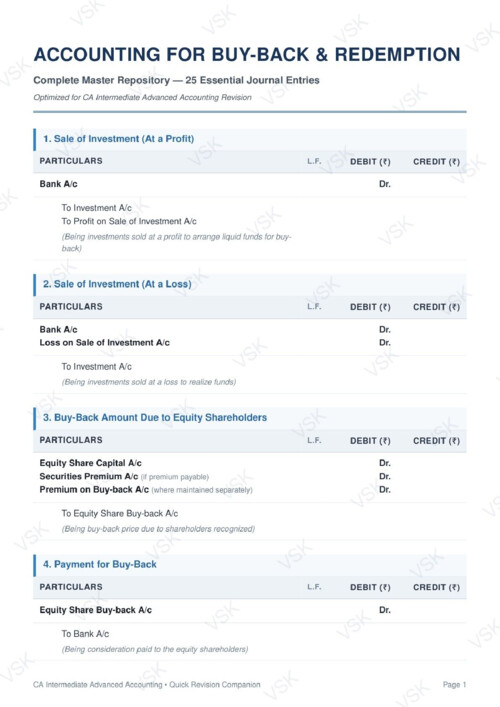This screenshot has width=500, height=707.
Task: Select the To Equity Share Buy-back A/c line
Action: click(120, 514)
